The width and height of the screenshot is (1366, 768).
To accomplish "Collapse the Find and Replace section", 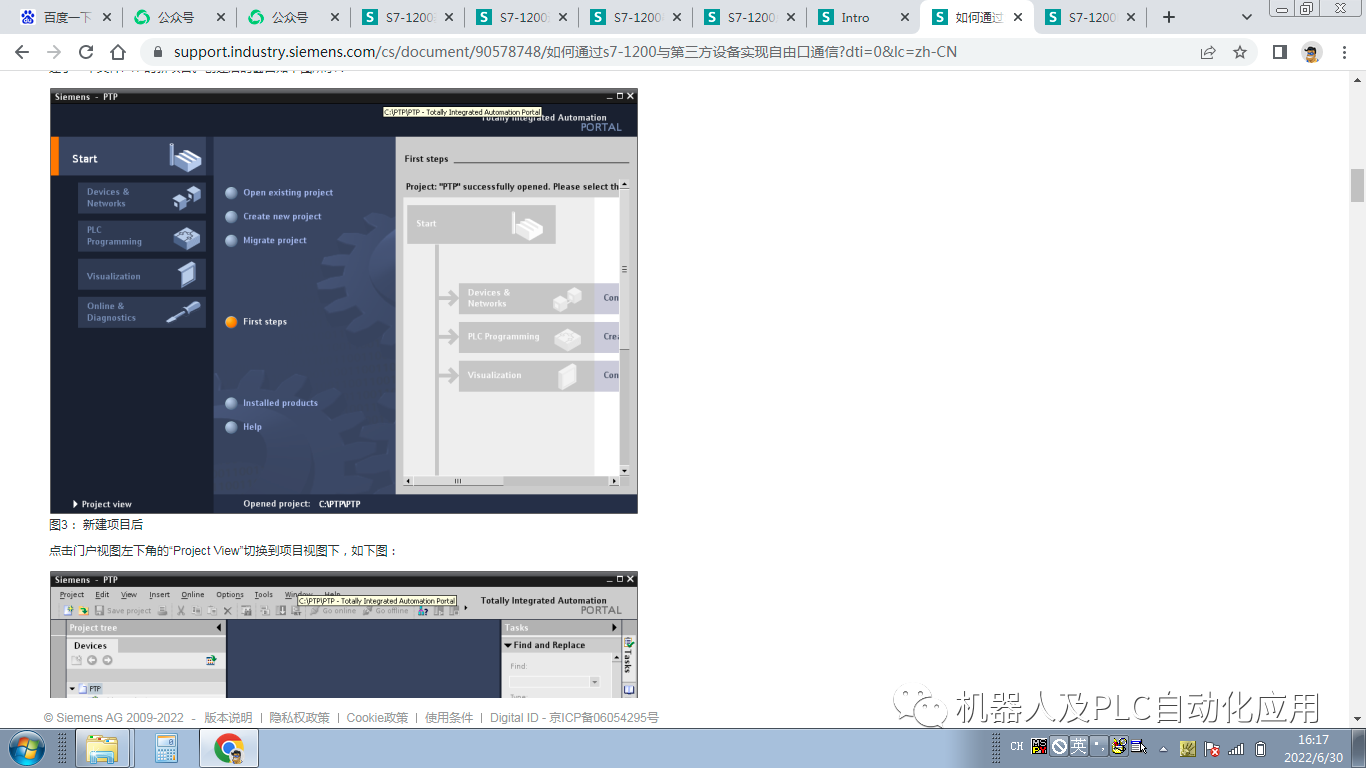I will point(508,646).
